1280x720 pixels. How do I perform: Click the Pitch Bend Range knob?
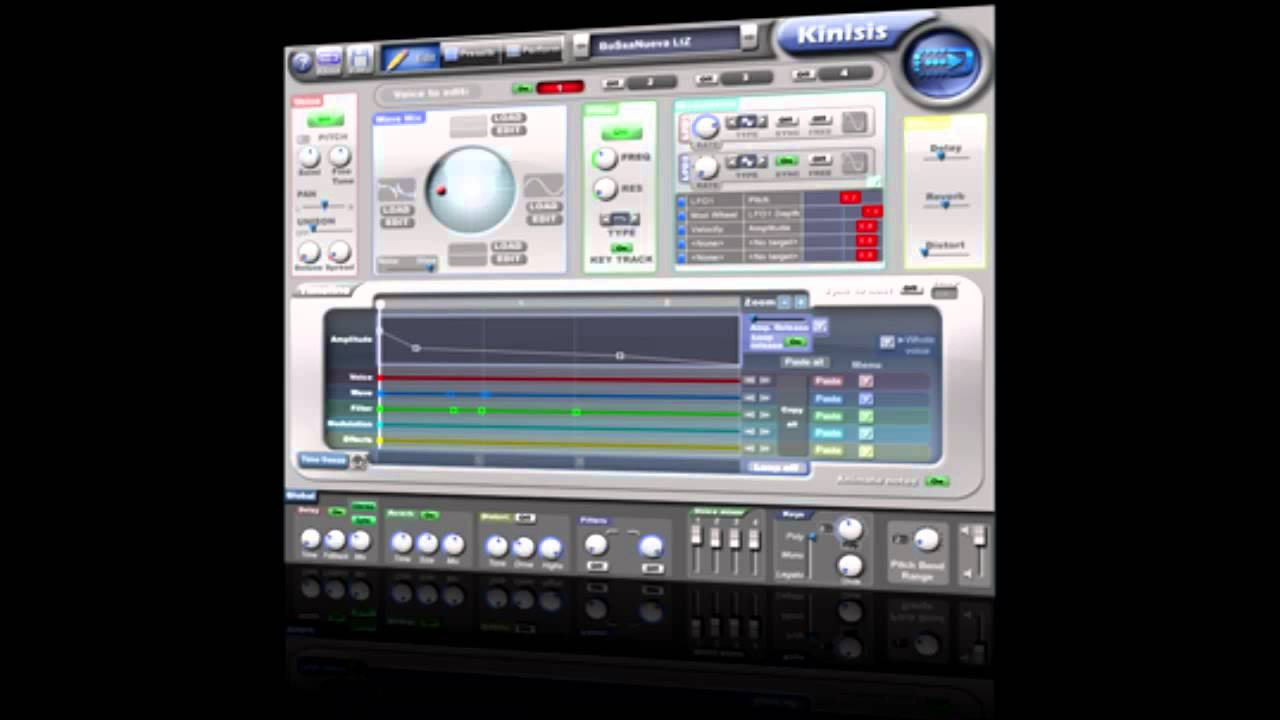click(x=927, y=540)
